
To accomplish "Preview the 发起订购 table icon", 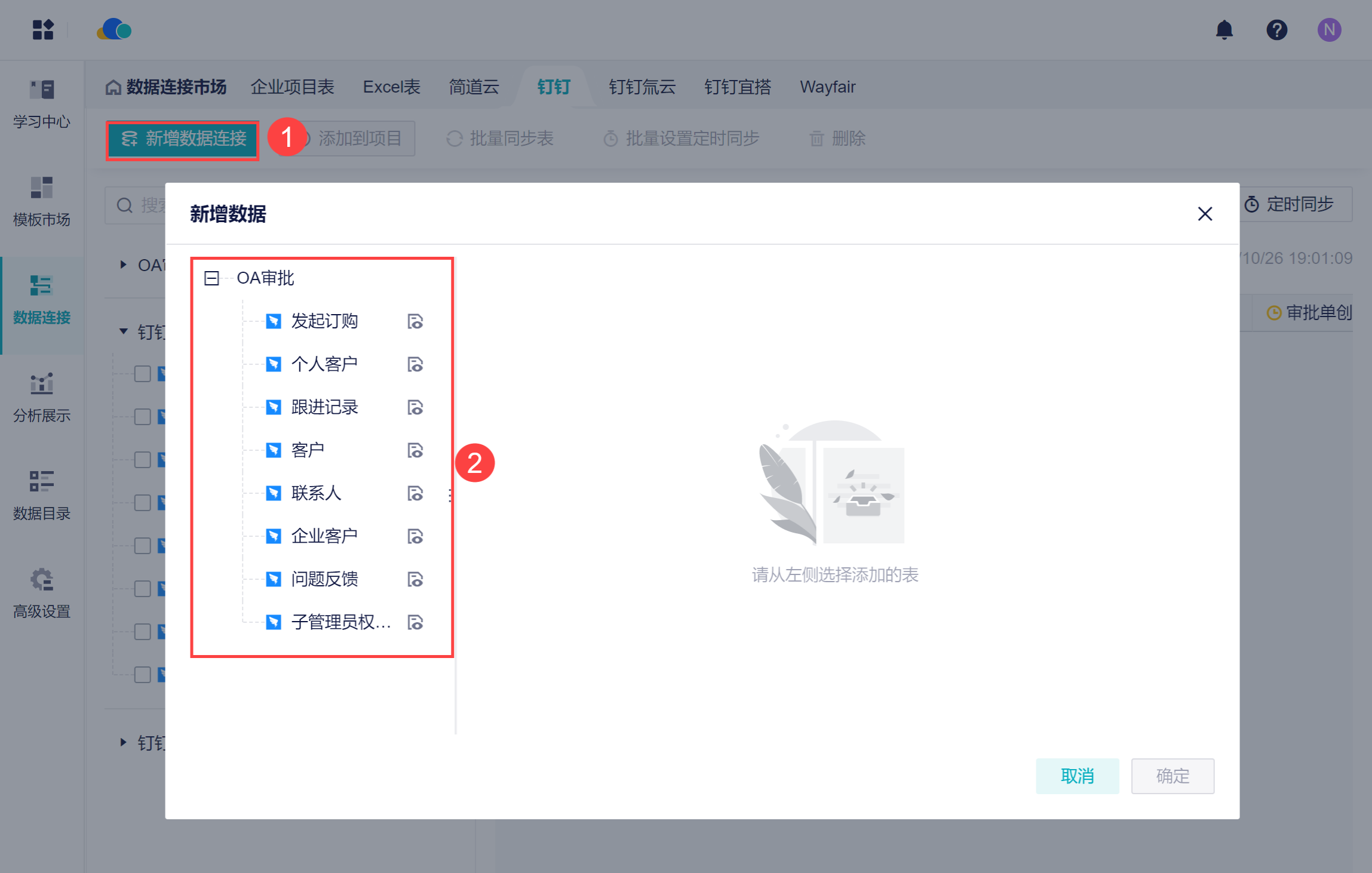I will (415, 321).
